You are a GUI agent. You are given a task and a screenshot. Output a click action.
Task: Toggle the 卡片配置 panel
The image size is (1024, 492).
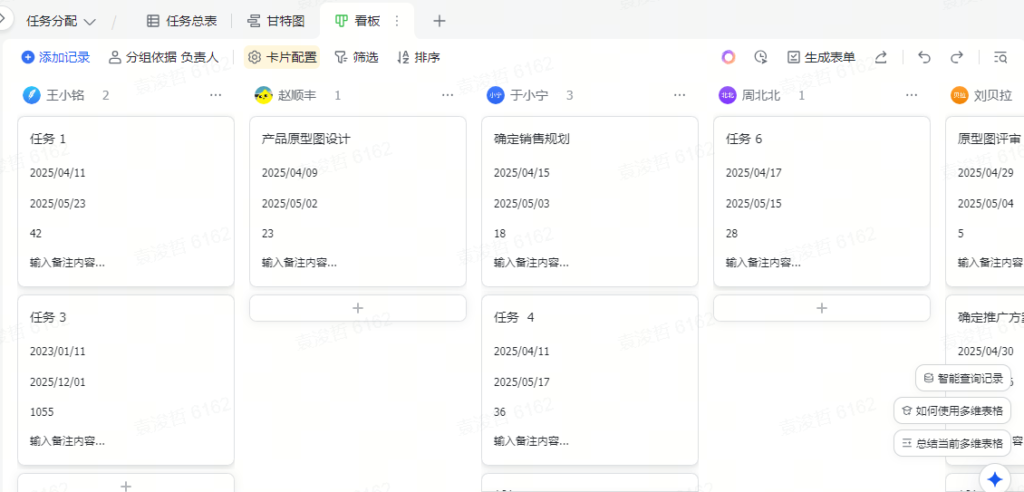(x=282, y=58)
